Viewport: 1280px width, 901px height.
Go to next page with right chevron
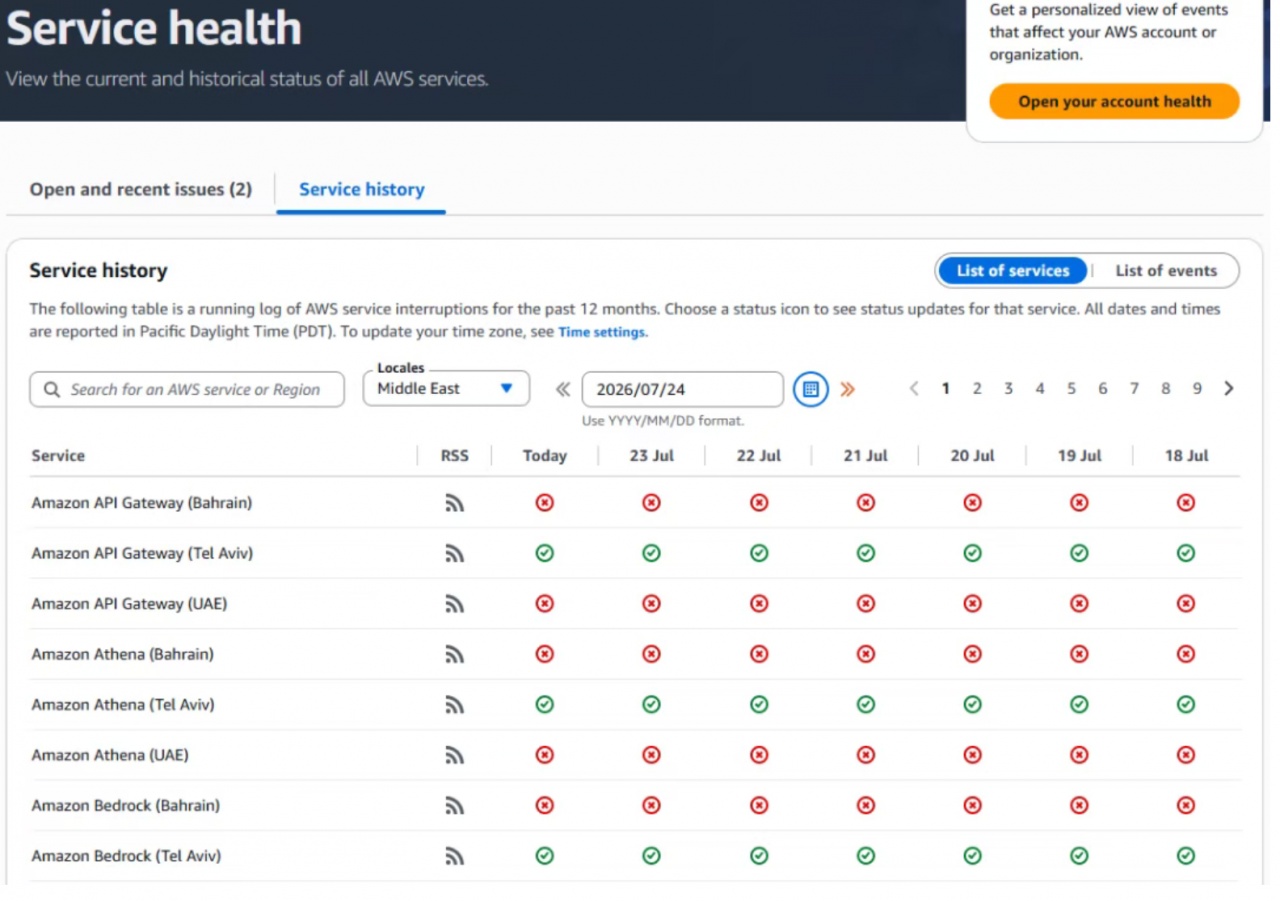tap(1229, 389)
